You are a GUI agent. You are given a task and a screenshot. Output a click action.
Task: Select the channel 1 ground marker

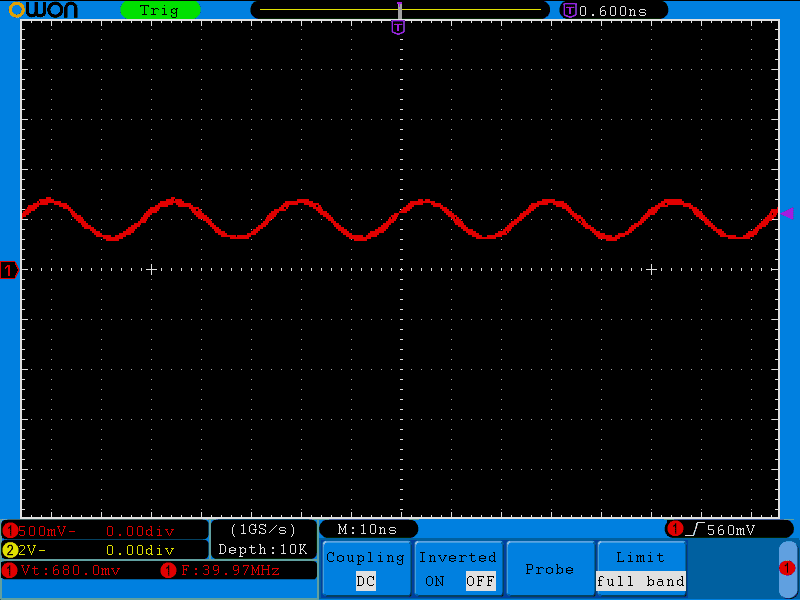10,270
